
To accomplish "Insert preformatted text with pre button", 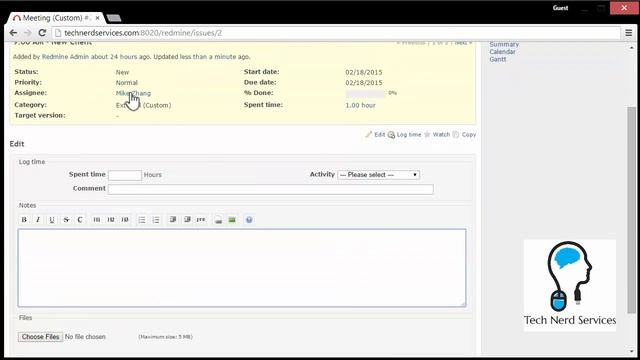I will tap(201, 220).
